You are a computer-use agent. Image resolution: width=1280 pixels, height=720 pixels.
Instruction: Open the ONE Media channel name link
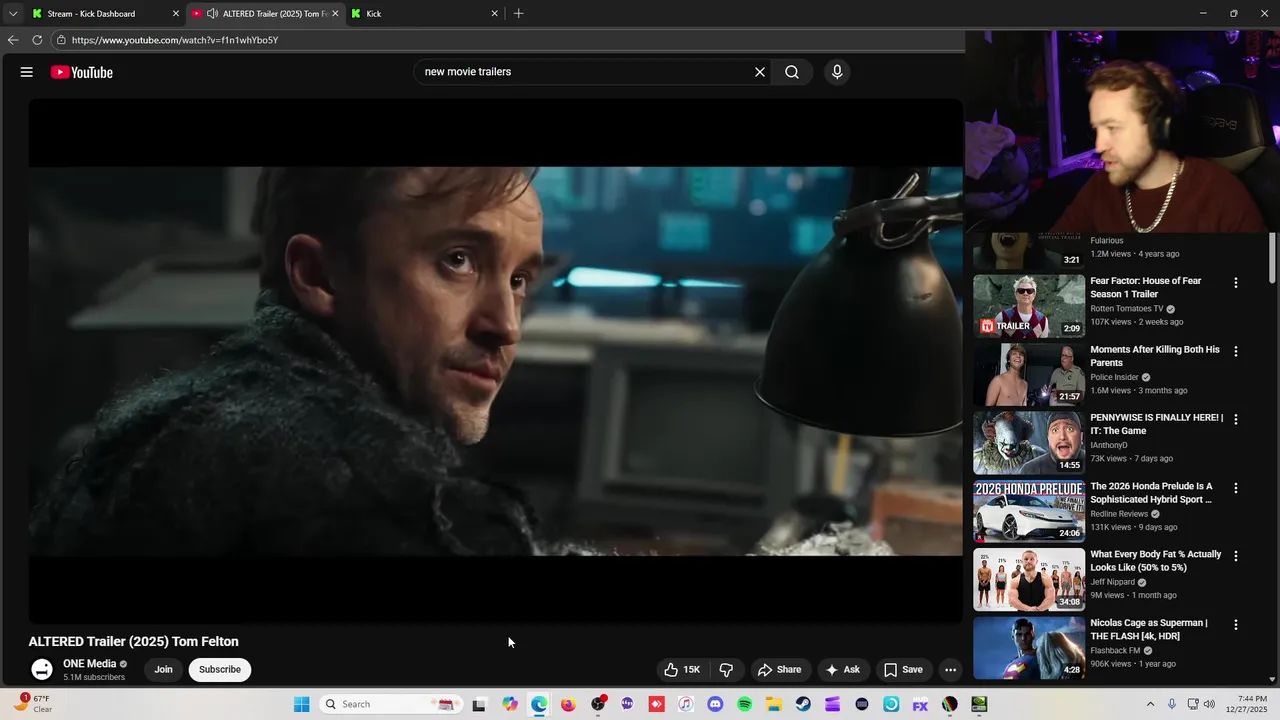point(90,664)
